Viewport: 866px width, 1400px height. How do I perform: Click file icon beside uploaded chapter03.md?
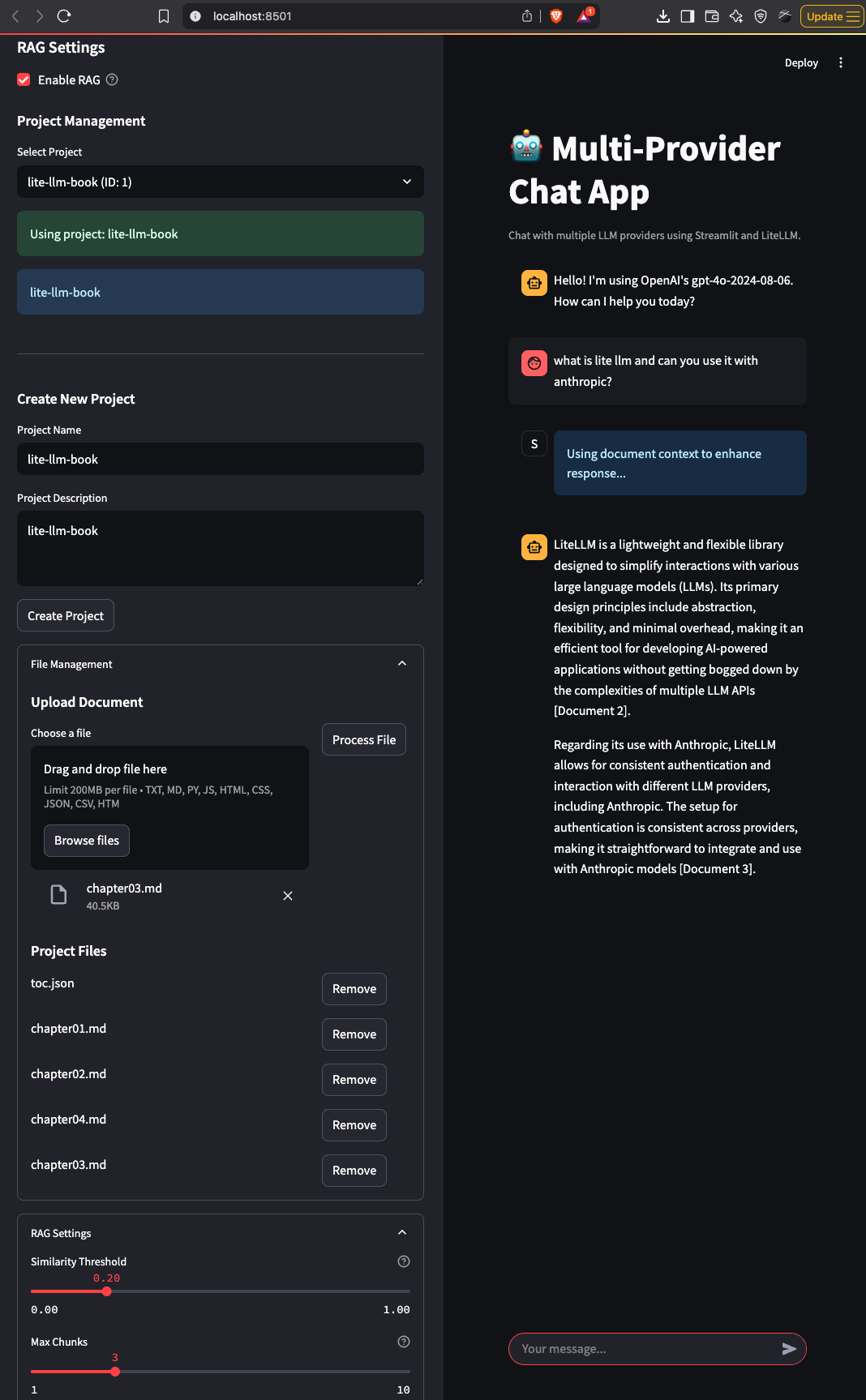point(59,895)
